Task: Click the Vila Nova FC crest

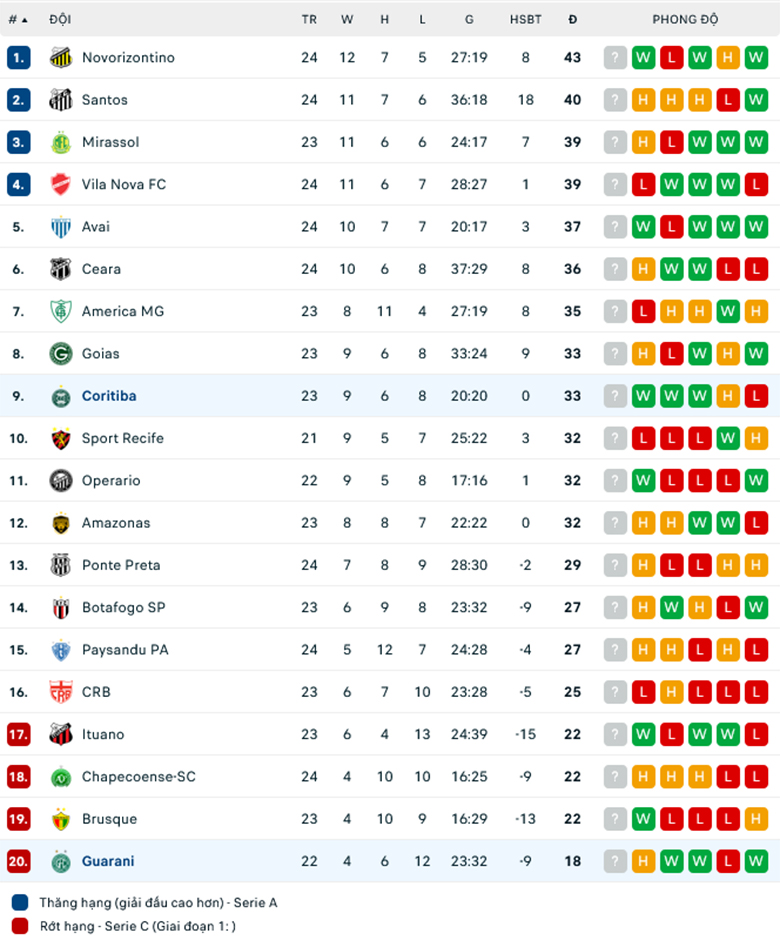Action: coord(60,184)
